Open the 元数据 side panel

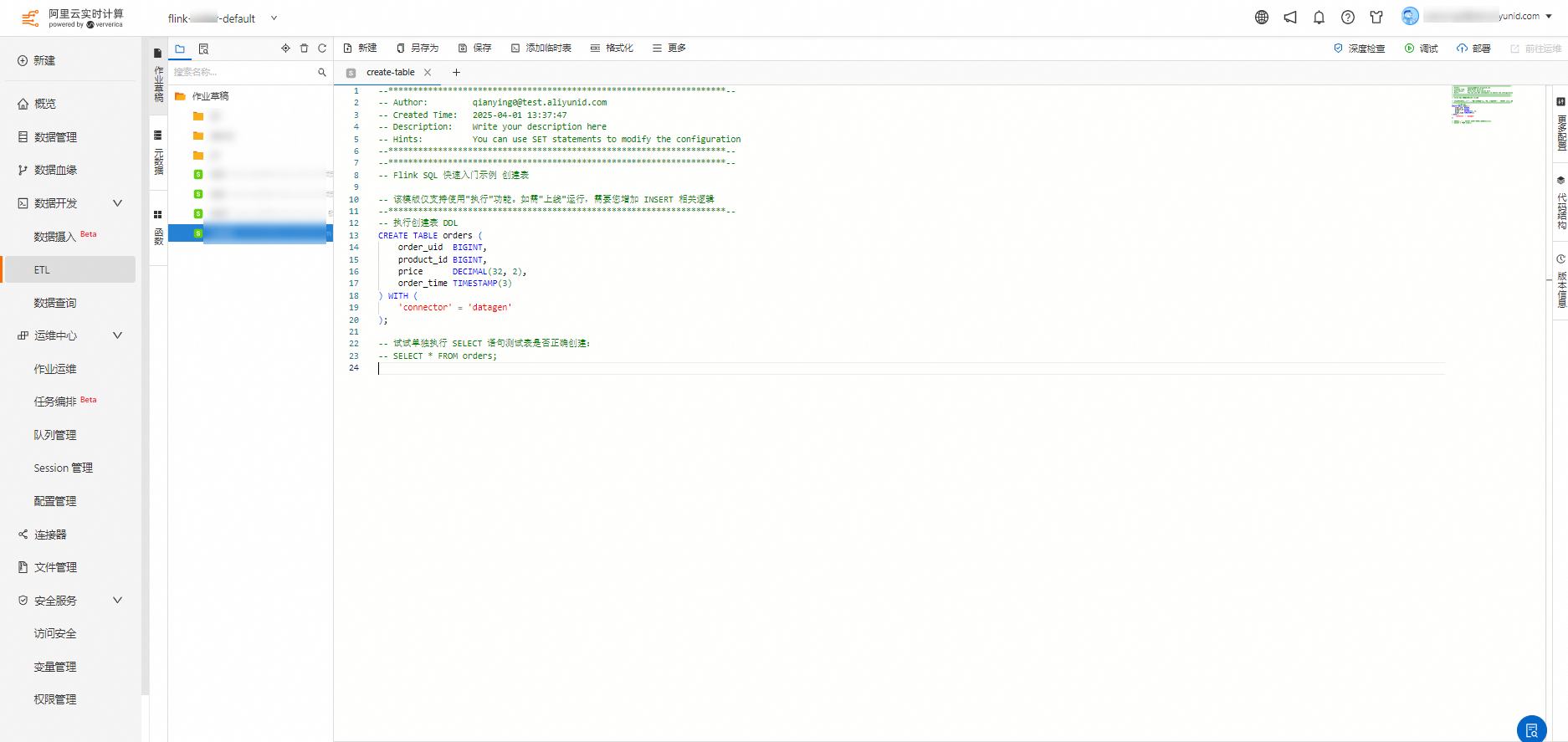158,153
